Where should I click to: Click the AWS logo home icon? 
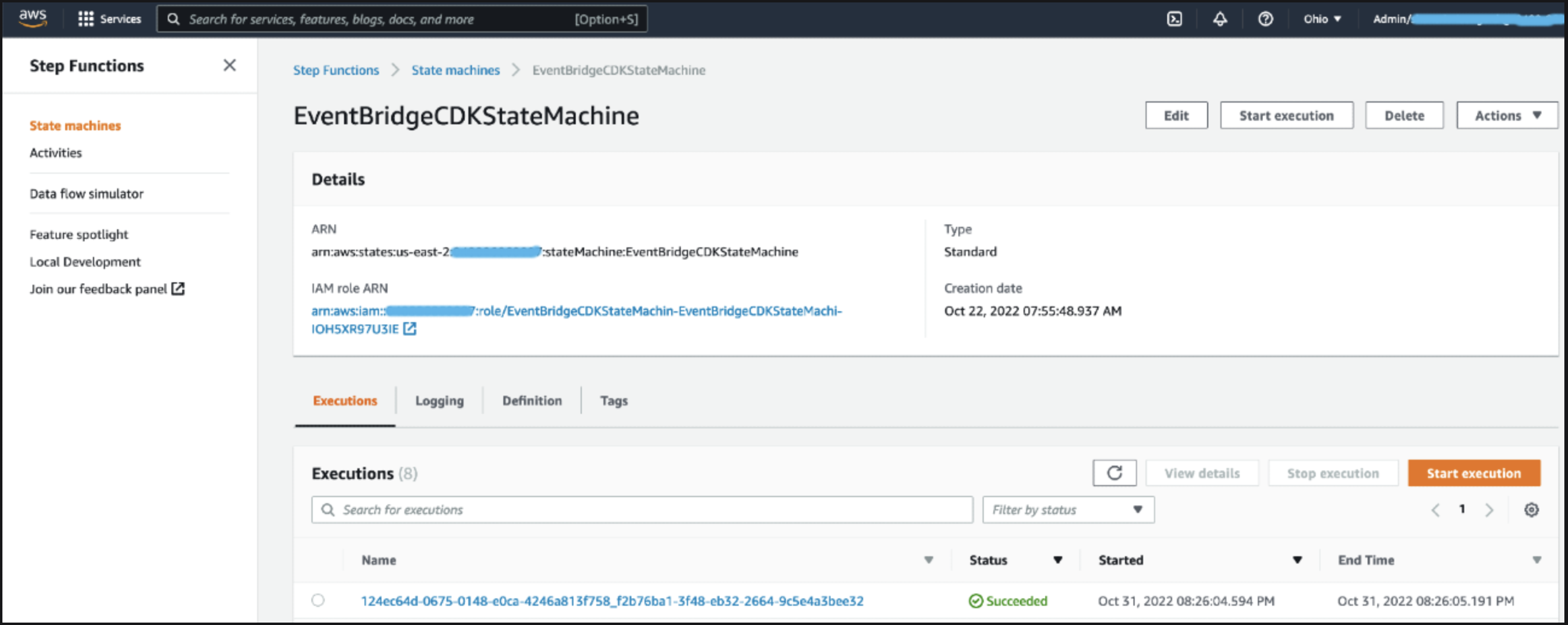(32, 18)
